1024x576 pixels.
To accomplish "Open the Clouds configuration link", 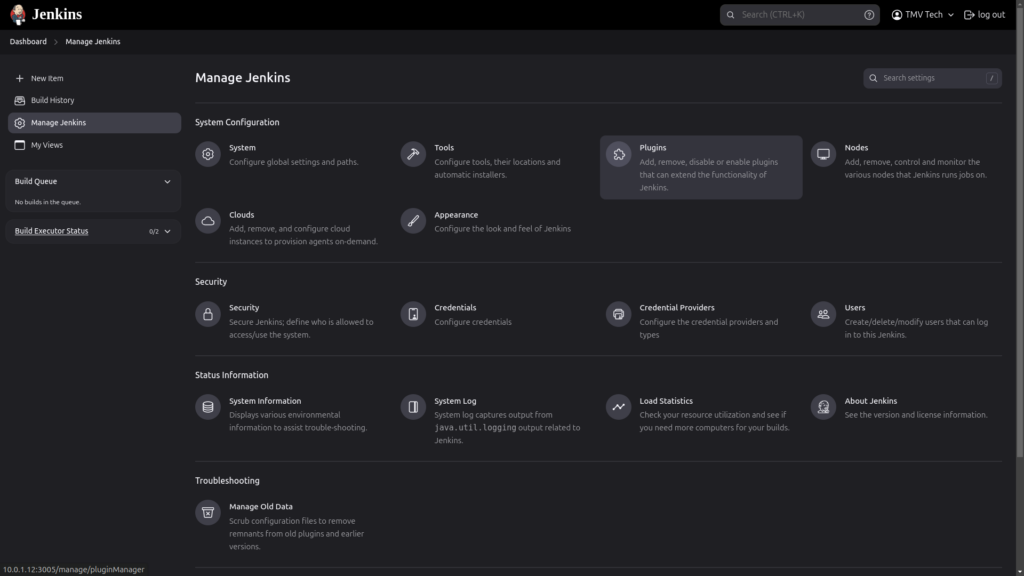I will [289, 228].
